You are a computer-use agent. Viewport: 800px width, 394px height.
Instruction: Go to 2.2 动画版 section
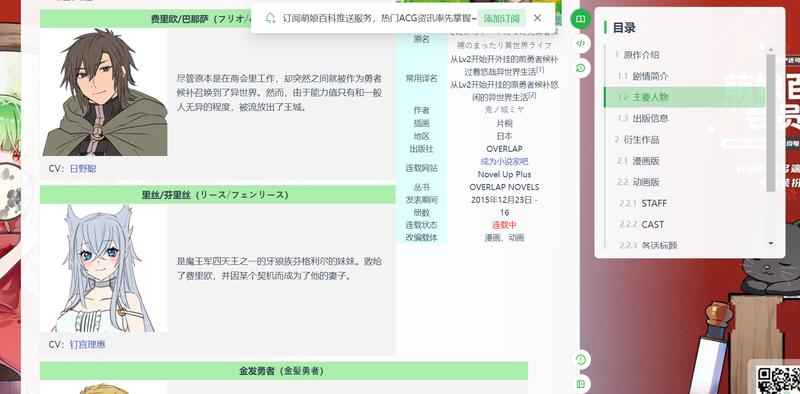tap(638, 182)
